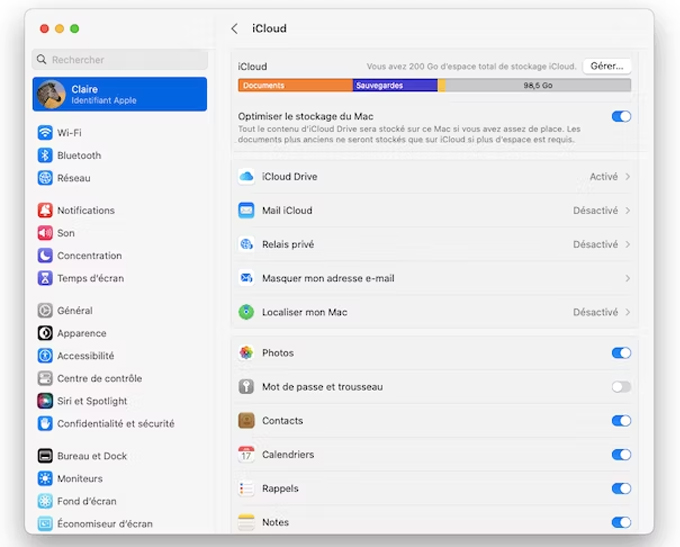The image size is (680, 547).
Task: Click Masquer mon adresse e-mail icon
Action: [x=246, y=278]
